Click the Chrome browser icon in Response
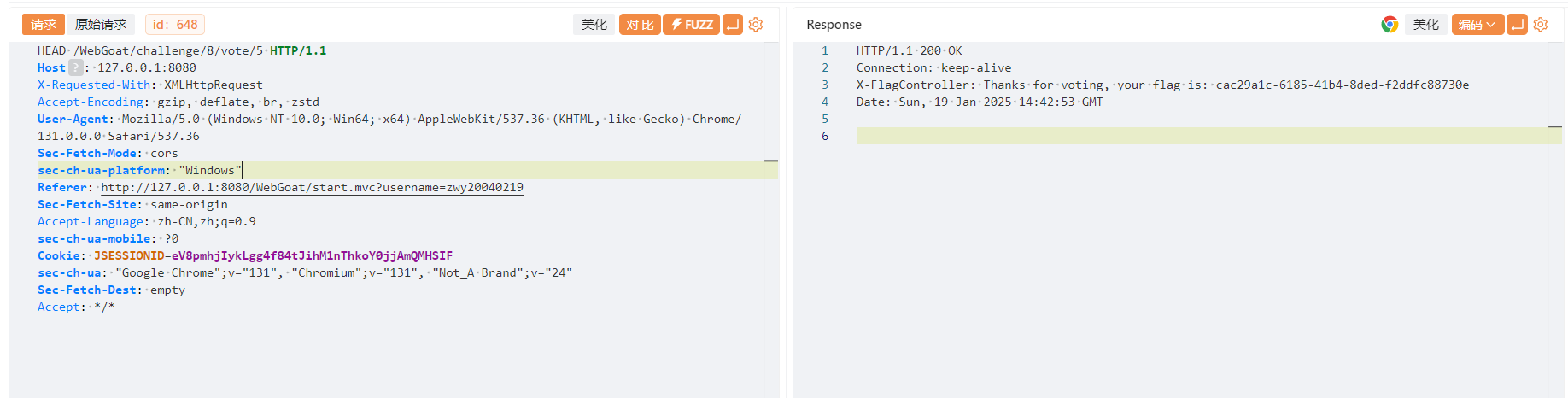Viewport: 1568px width, 398px height. tap(1390, 25)
